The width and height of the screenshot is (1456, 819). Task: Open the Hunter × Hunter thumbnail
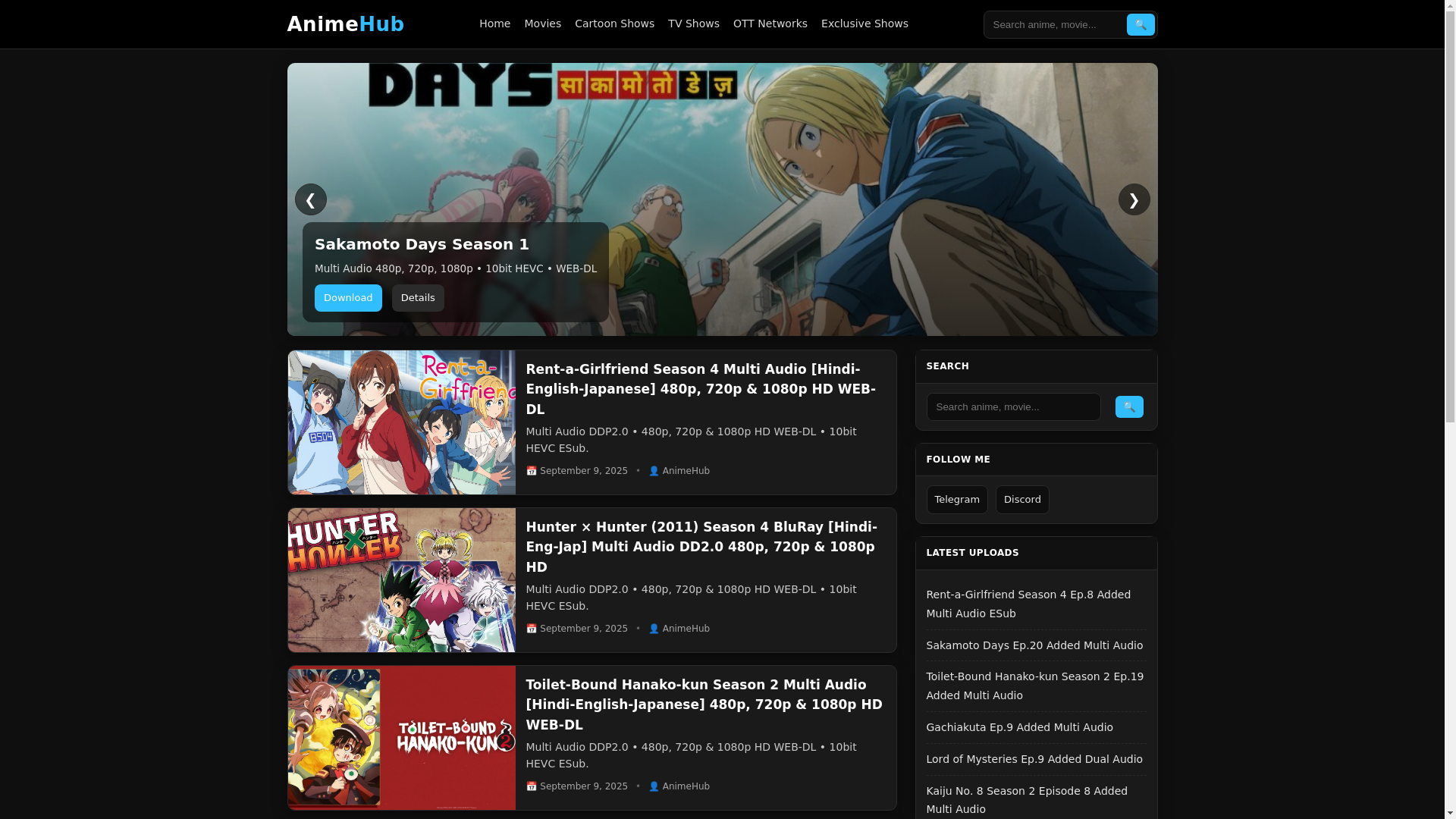coord(401,580)
